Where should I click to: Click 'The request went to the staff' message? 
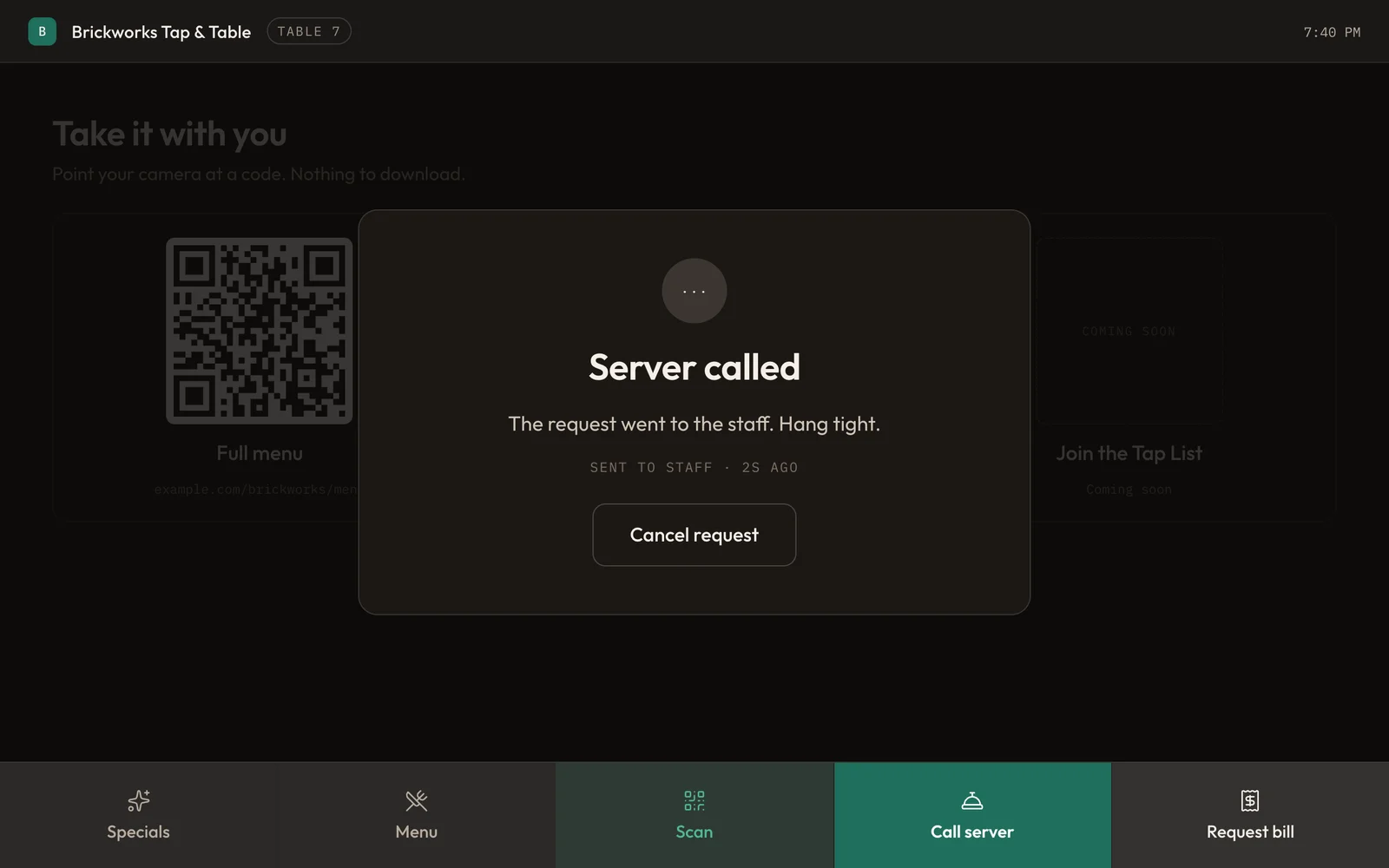(694, 424)
